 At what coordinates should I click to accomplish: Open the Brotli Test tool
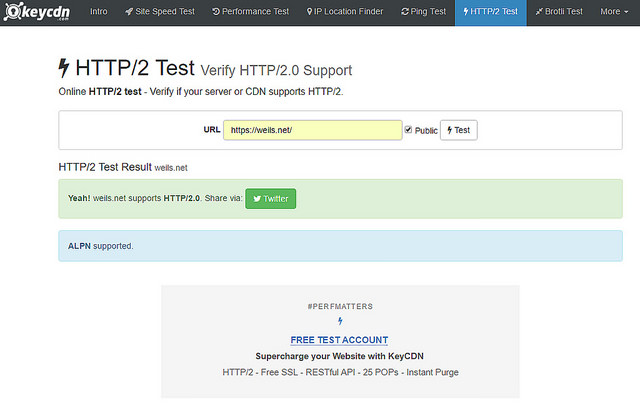point(558,12)
